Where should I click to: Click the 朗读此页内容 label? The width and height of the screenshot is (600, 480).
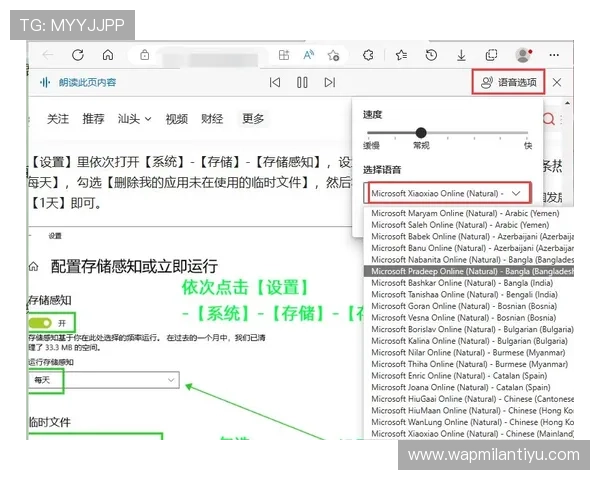pyautogui.click(x=87, y=82)
